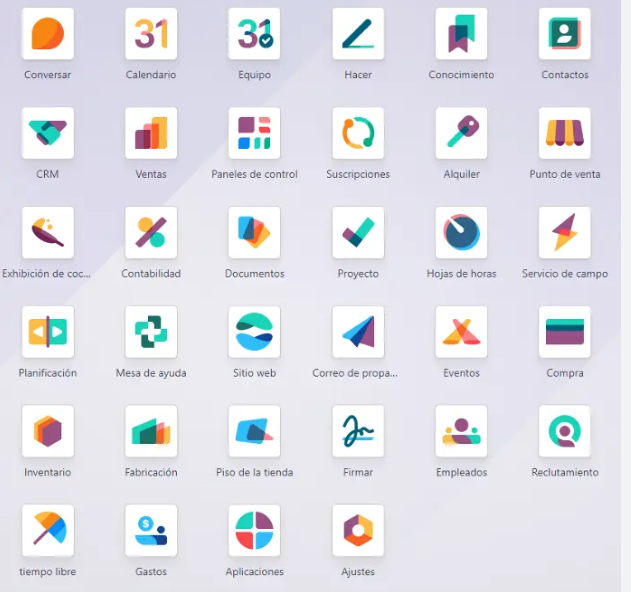Click the Eventos app icon
Screen dimensions: 631x592
click(461, 332)
